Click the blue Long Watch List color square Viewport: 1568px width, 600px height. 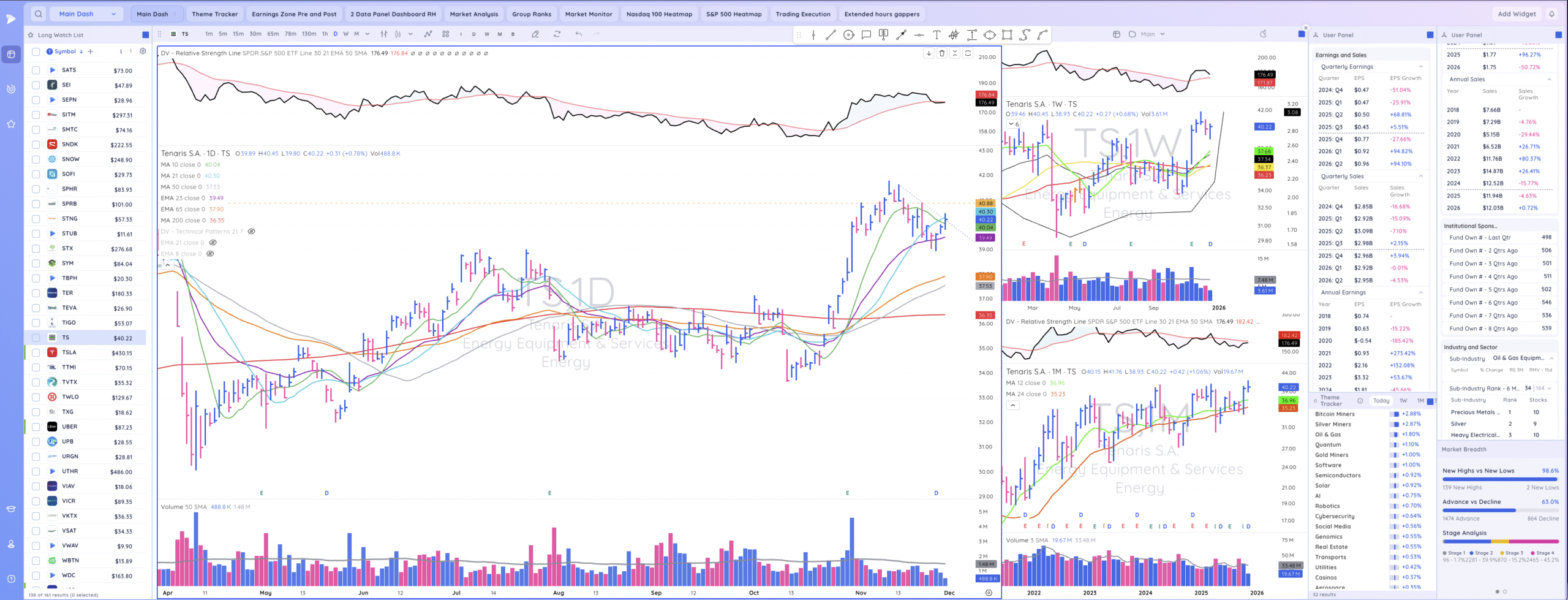tap(145, 35)
